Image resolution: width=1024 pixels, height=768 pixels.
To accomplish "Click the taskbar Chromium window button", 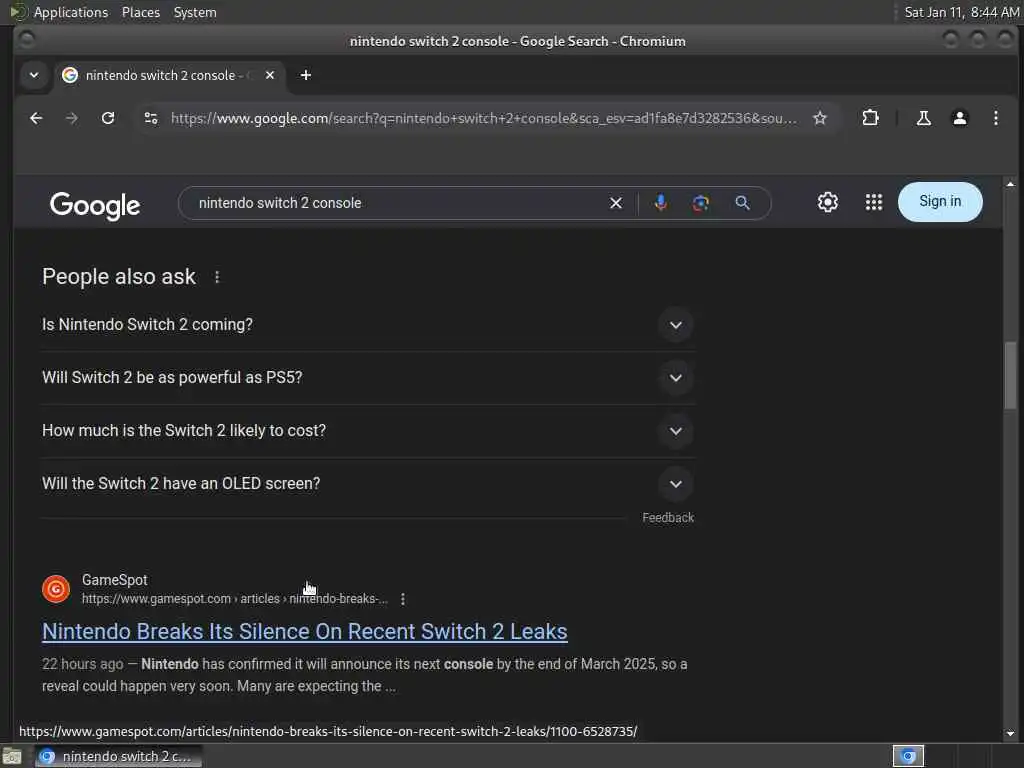I will coord(118,756).
